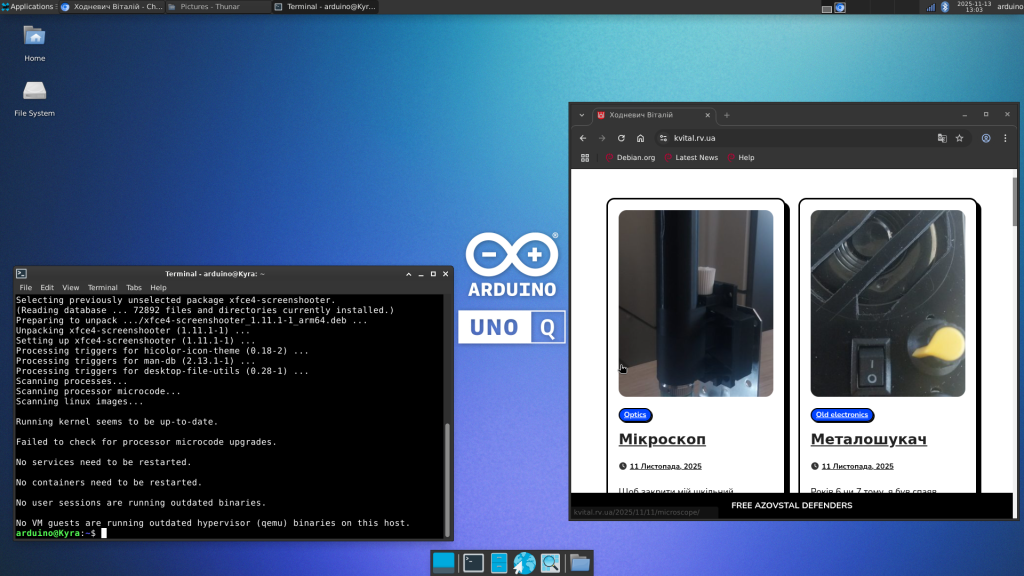Click the Old electronics category tag
Screen dimensions: 1024x576
[842, 415]
